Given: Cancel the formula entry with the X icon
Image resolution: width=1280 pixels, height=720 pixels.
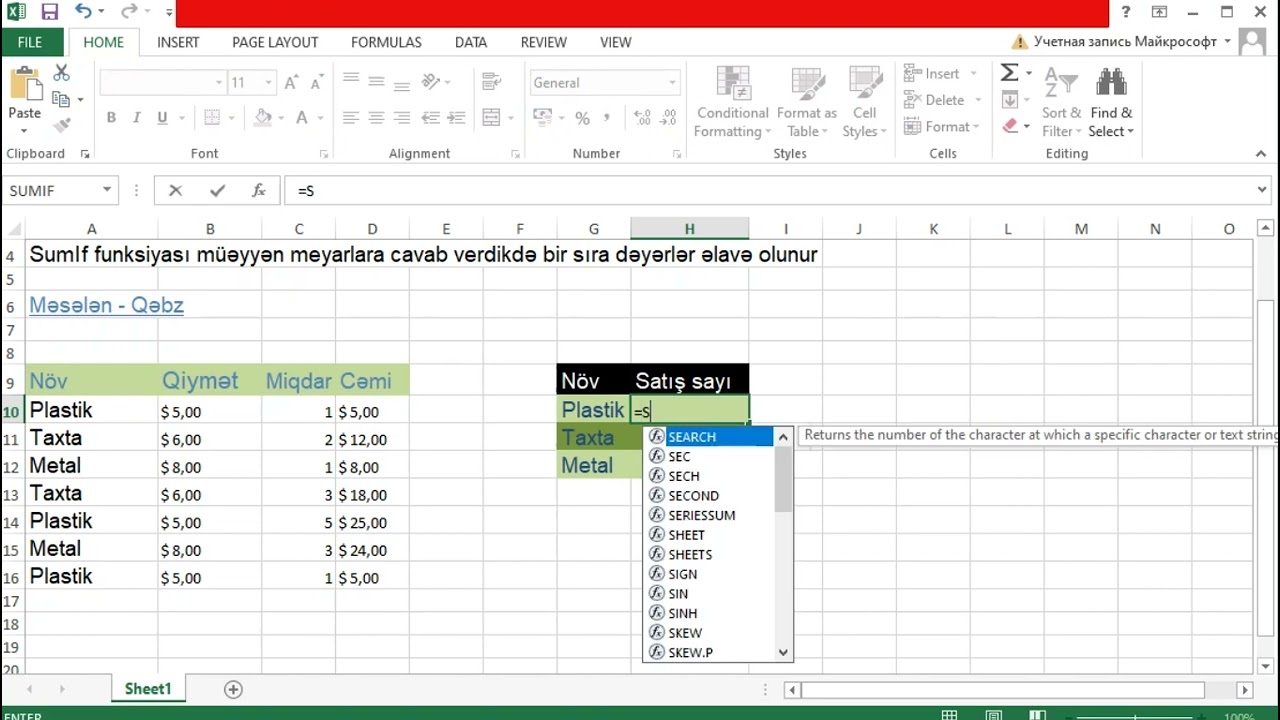Looking at the screenshot, I should [175, 190].
